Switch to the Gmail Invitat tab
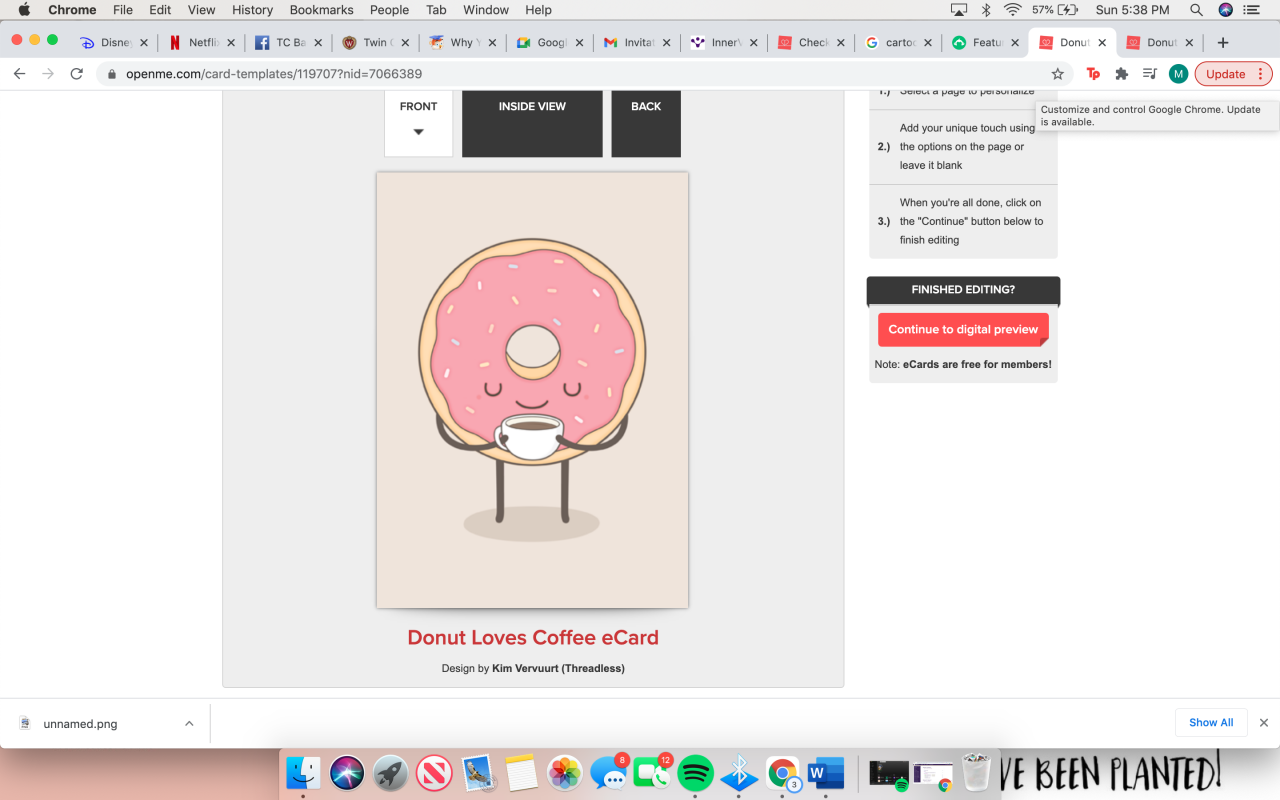This screenshot has height=800, width=1280. tap(636, 43)
